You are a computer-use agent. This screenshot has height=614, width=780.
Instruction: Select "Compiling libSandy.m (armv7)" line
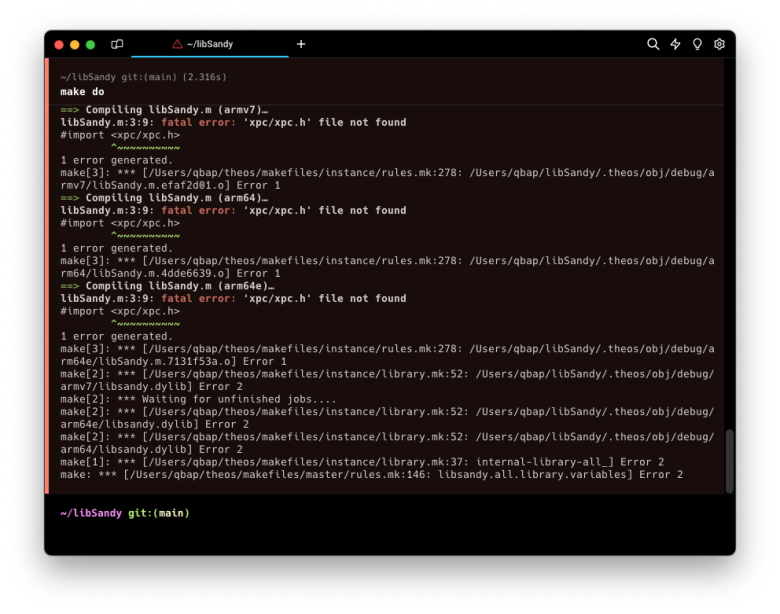pos(164,110)
